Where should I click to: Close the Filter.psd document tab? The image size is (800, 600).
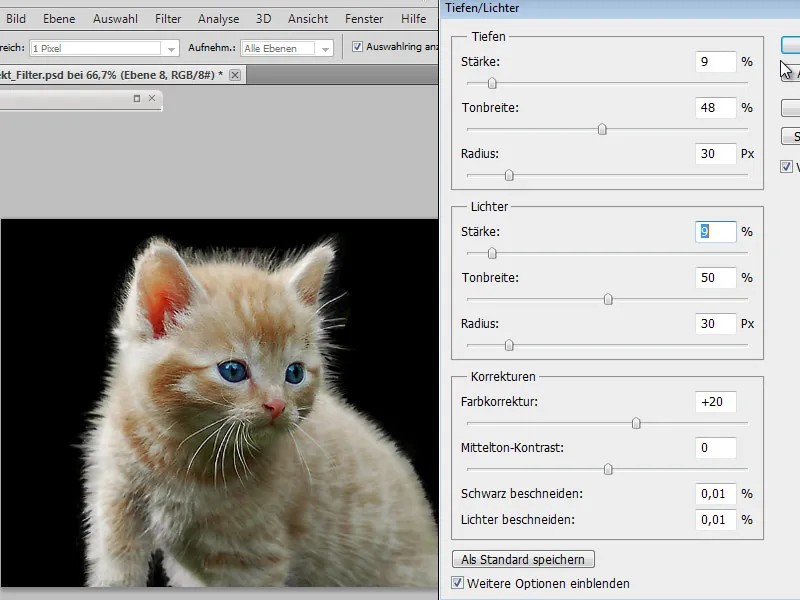[x=235, y=75]
